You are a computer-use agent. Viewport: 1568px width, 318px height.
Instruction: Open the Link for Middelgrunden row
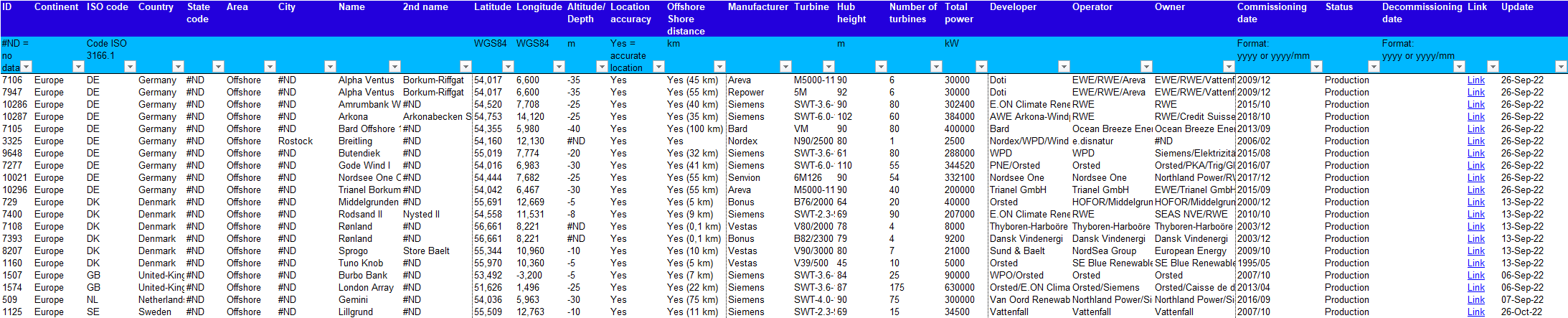pos(1475,202)
